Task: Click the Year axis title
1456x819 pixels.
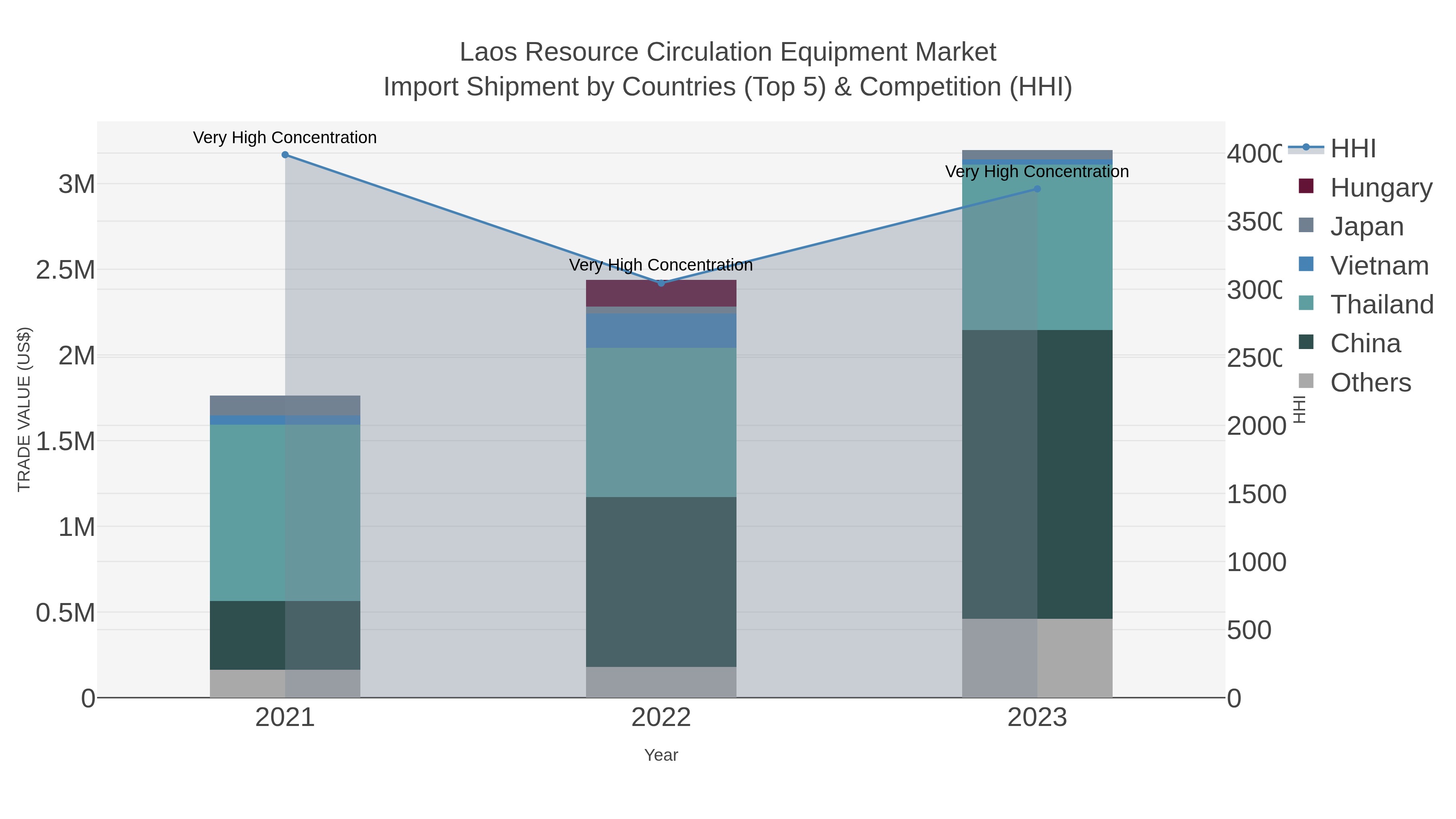Action: coord(661,755)
